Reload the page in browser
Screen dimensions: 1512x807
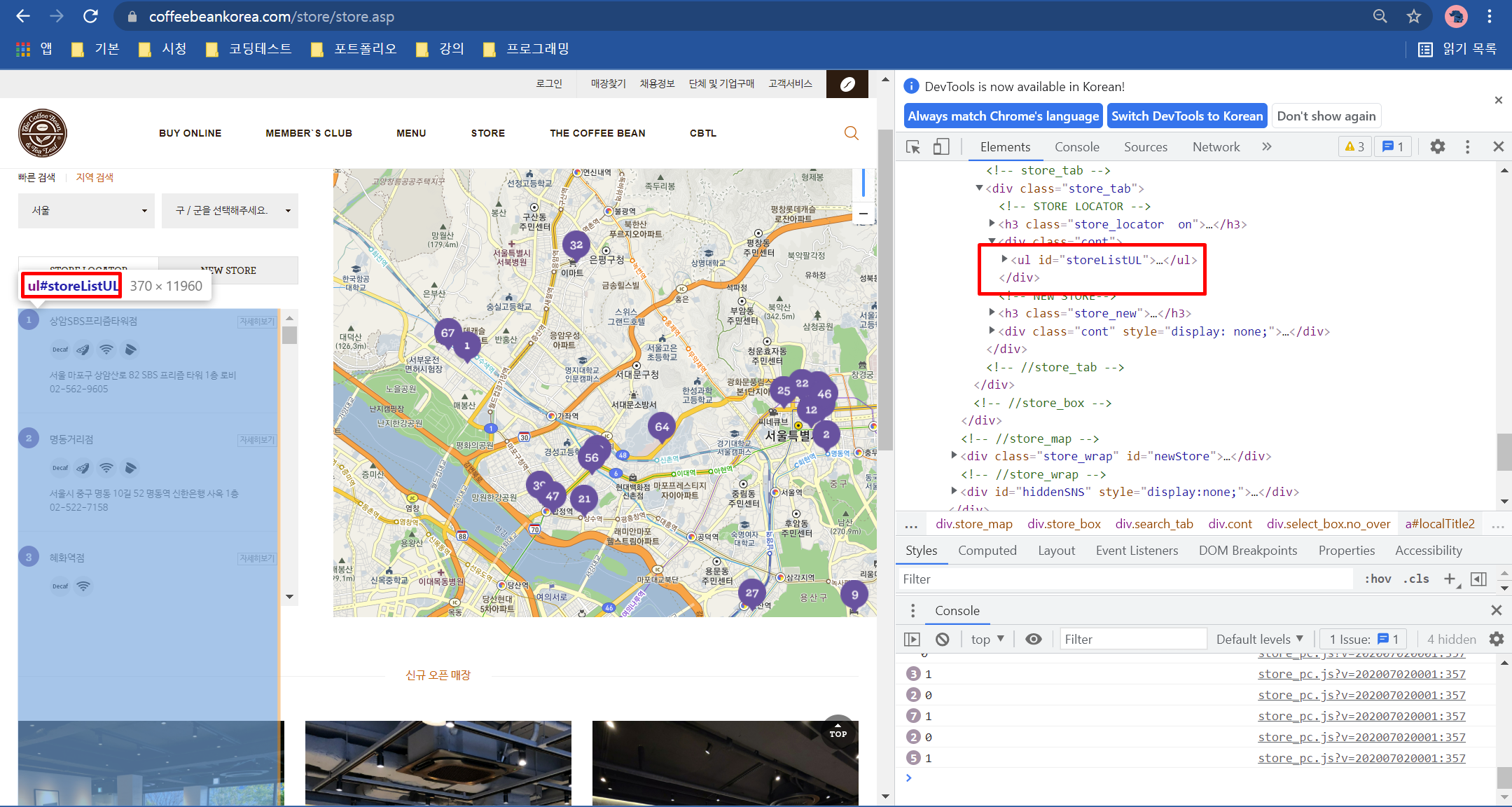(90, 16)
